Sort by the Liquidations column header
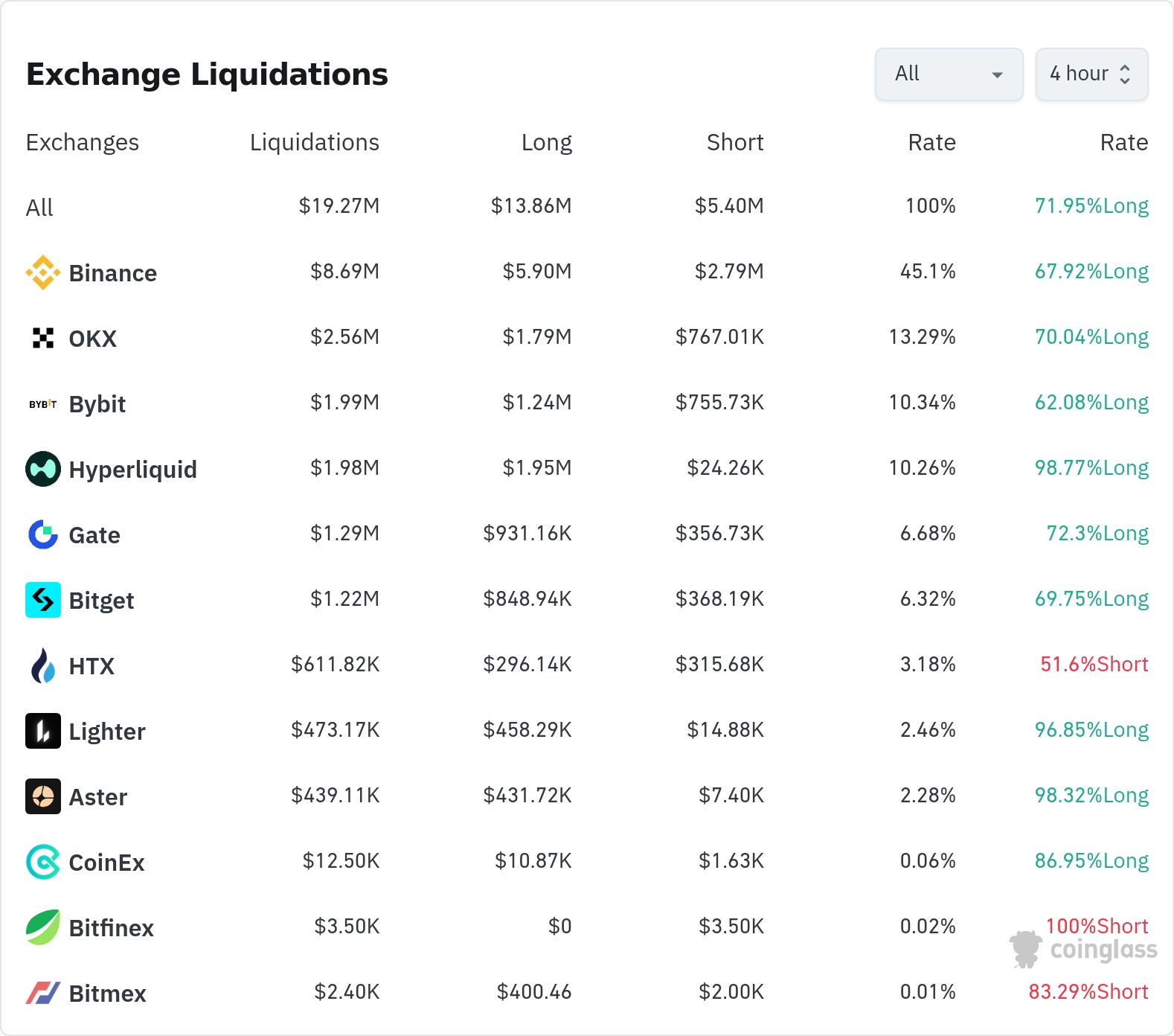The width and height of the screenshot is (1174, 1036). point(314,142)
